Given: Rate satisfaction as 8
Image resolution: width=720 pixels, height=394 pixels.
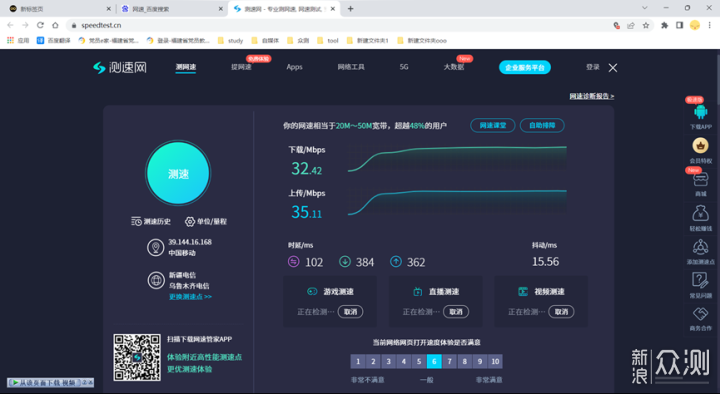Looking at the screenshot, I should pos(465,361).
